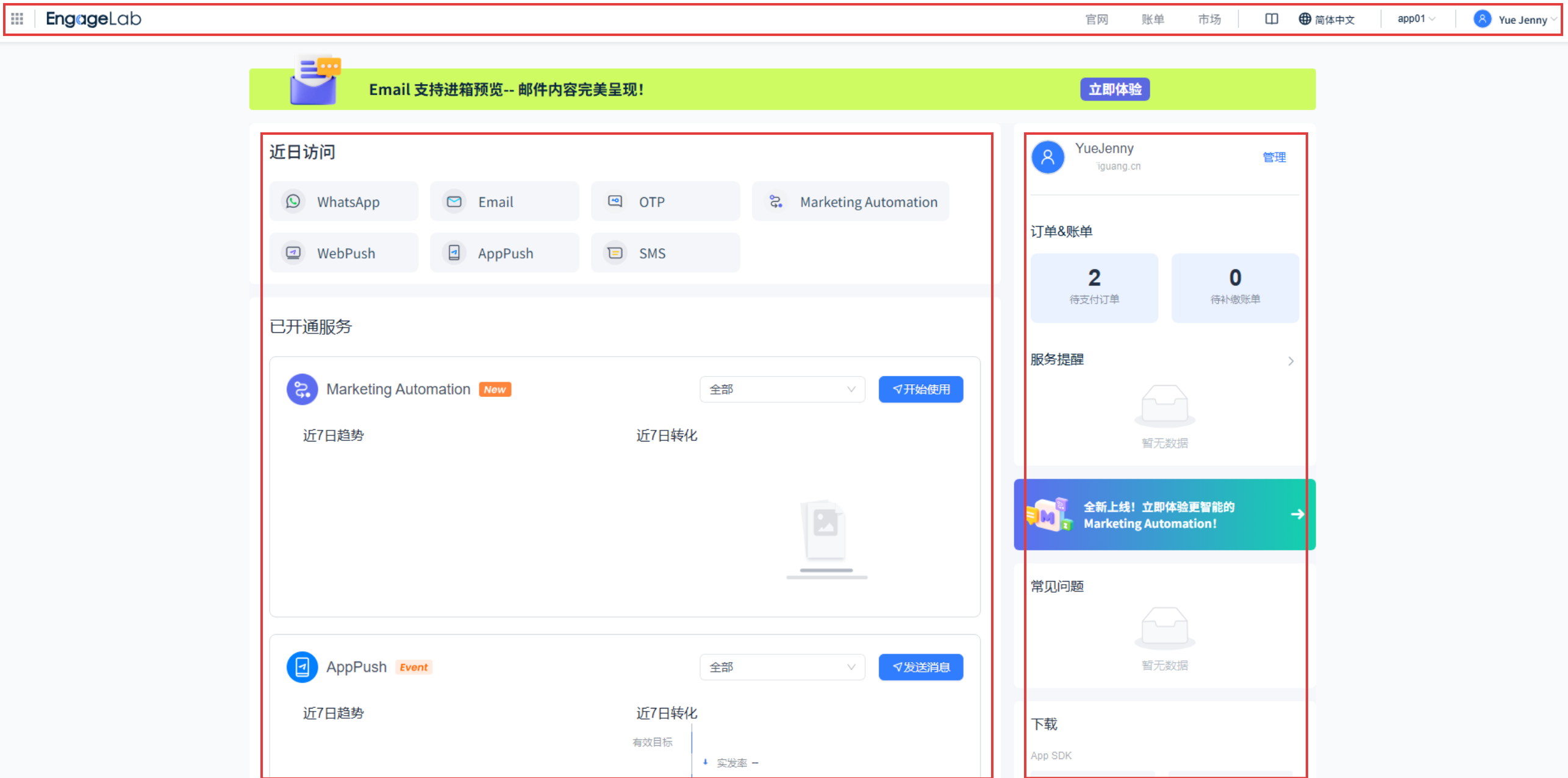The image size is (1568, 778).
Task: Open the WebPush recent visit shortcut
Action: point(344,252)
